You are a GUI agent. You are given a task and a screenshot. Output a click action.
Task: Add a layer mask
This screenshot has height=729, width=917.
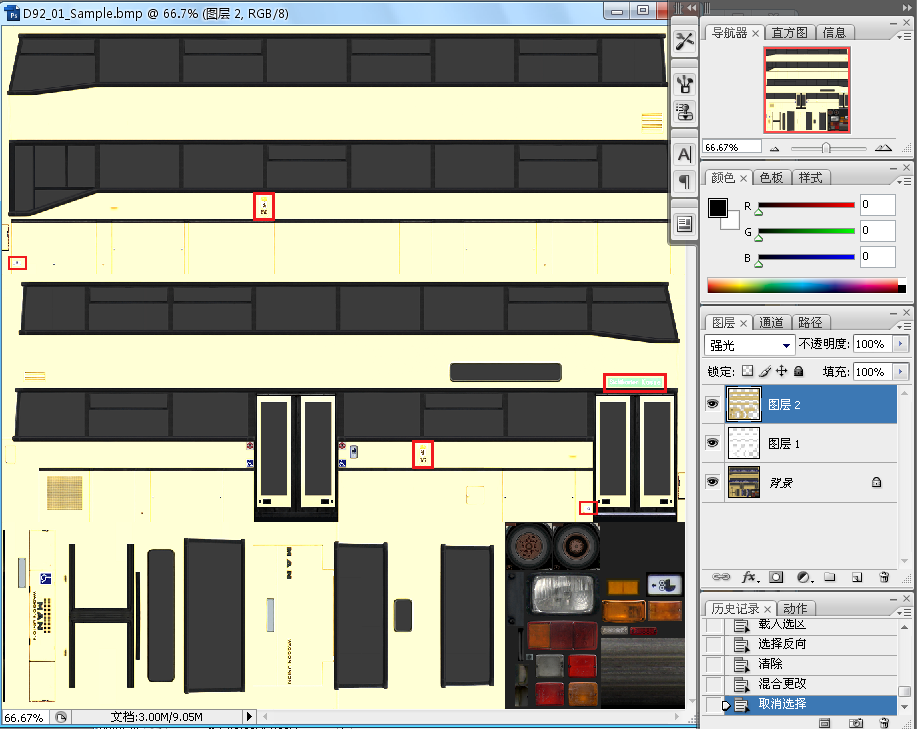[776, 577]
